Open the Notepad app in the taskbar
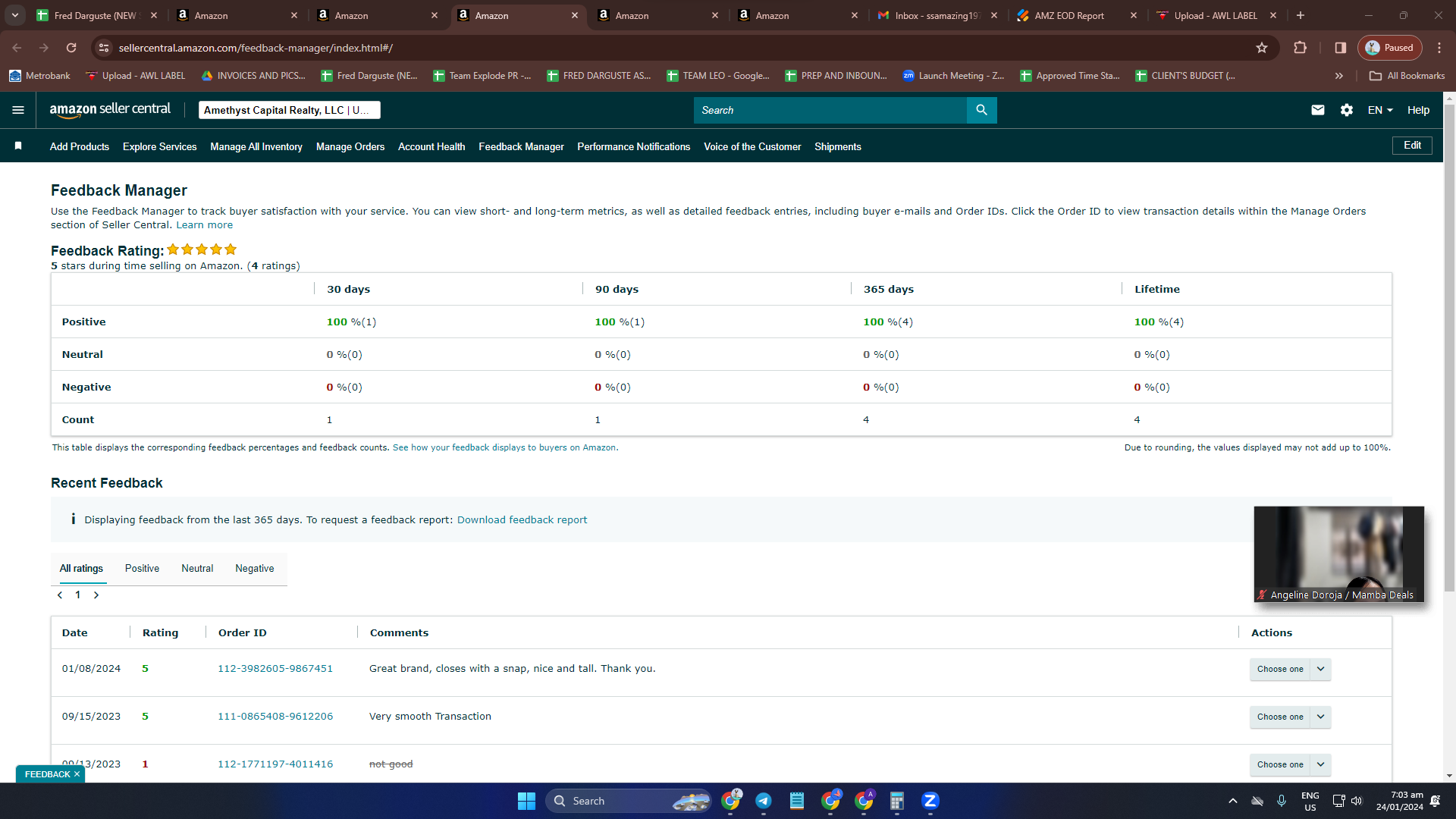1456x819 pixels. click(x=797, y=801)
